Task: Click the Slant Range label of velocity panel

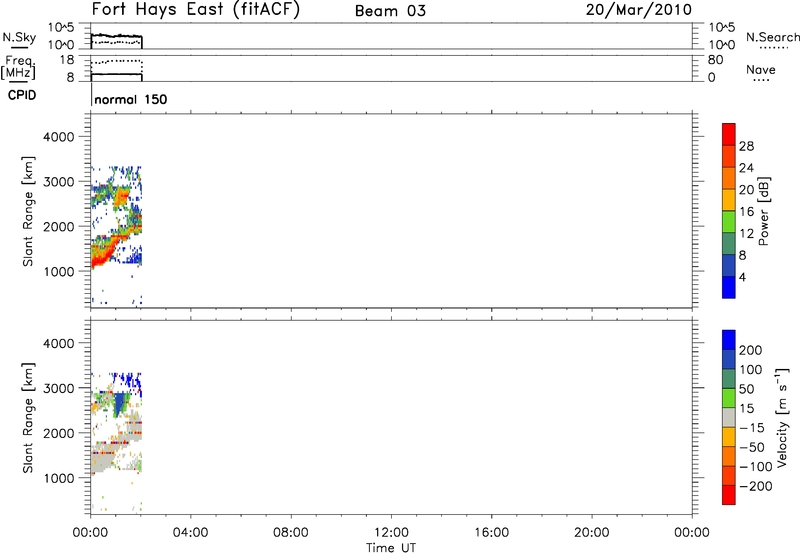Action: pyautogui.click(x=28, y=418)
